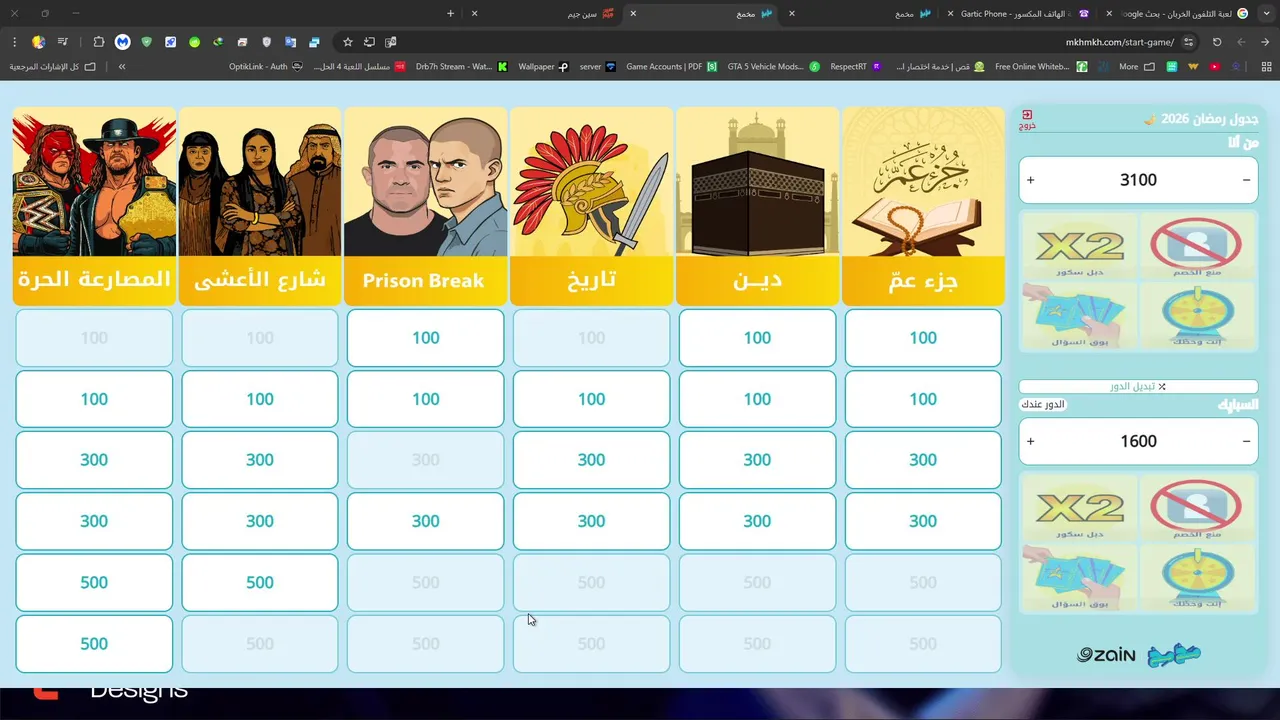Click the green shield extension icon
This screenshot has width=1280, height=720.
147,42
